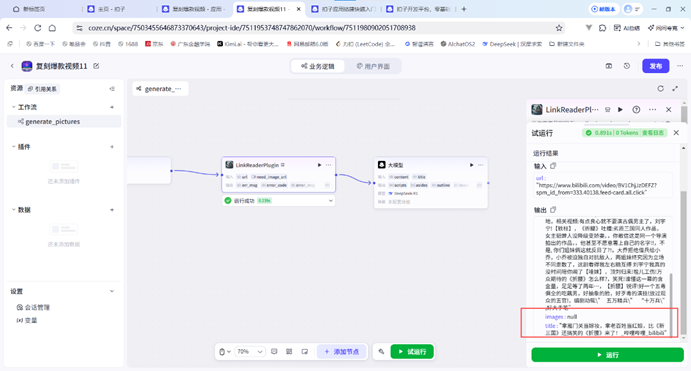691x371 pixels.
Task: Refresh the workflow canvas
Action: click(660, 89)
